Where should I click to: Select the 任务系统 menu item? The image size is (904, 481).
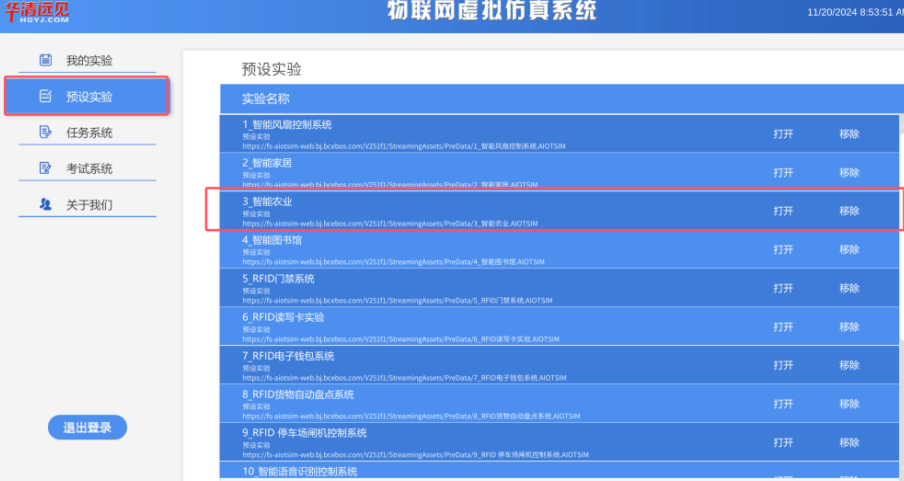(x=89, y=133)
